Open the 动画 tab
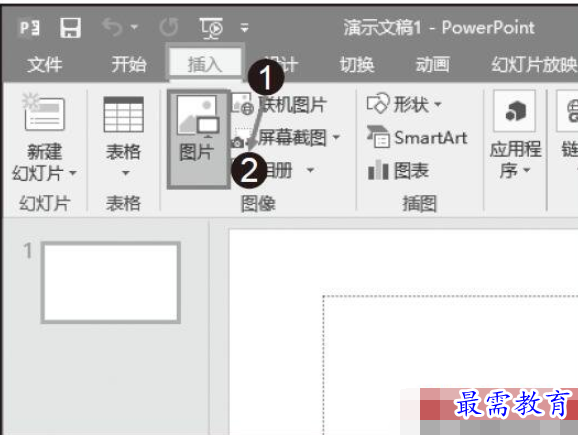The width and height of the screenshot is (578, 435). pos(433,65)
